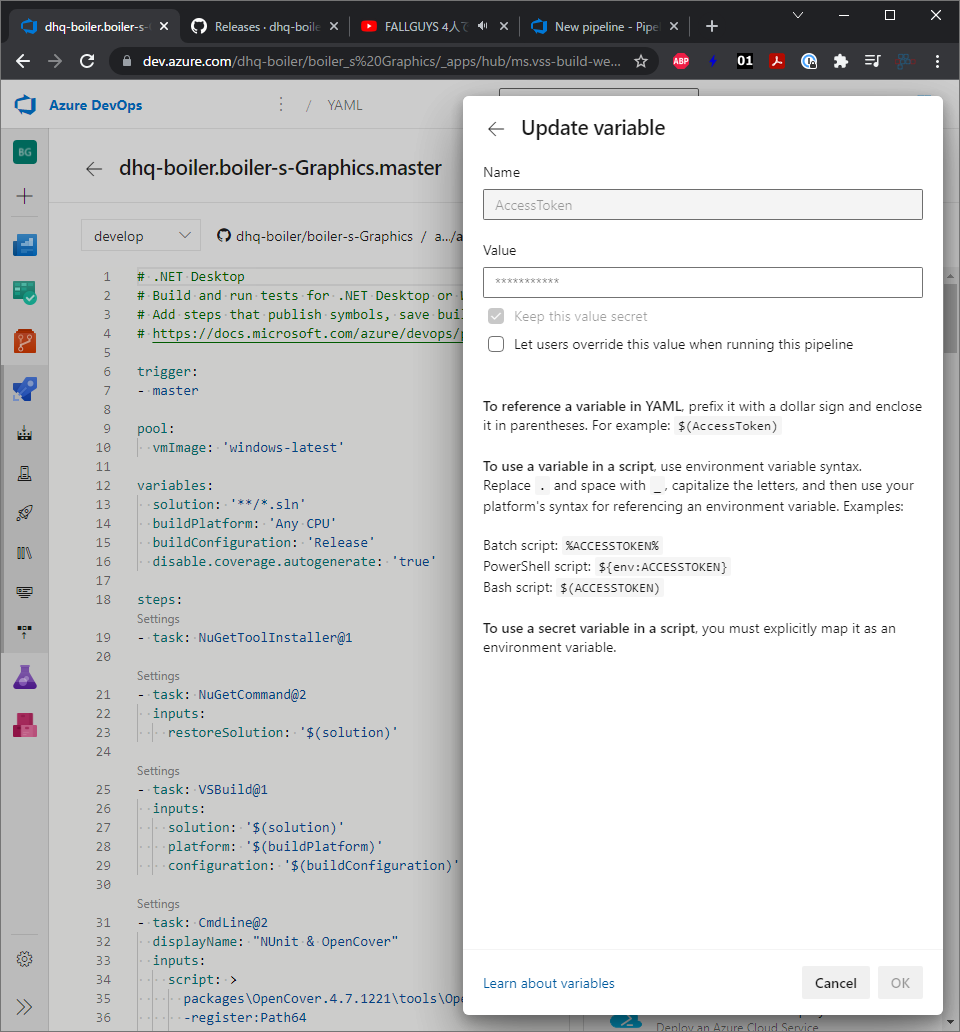This screenshot has height=1032, width=960.
Task: Click Settings above VSBuild task
Action: (x=158, y=771)
